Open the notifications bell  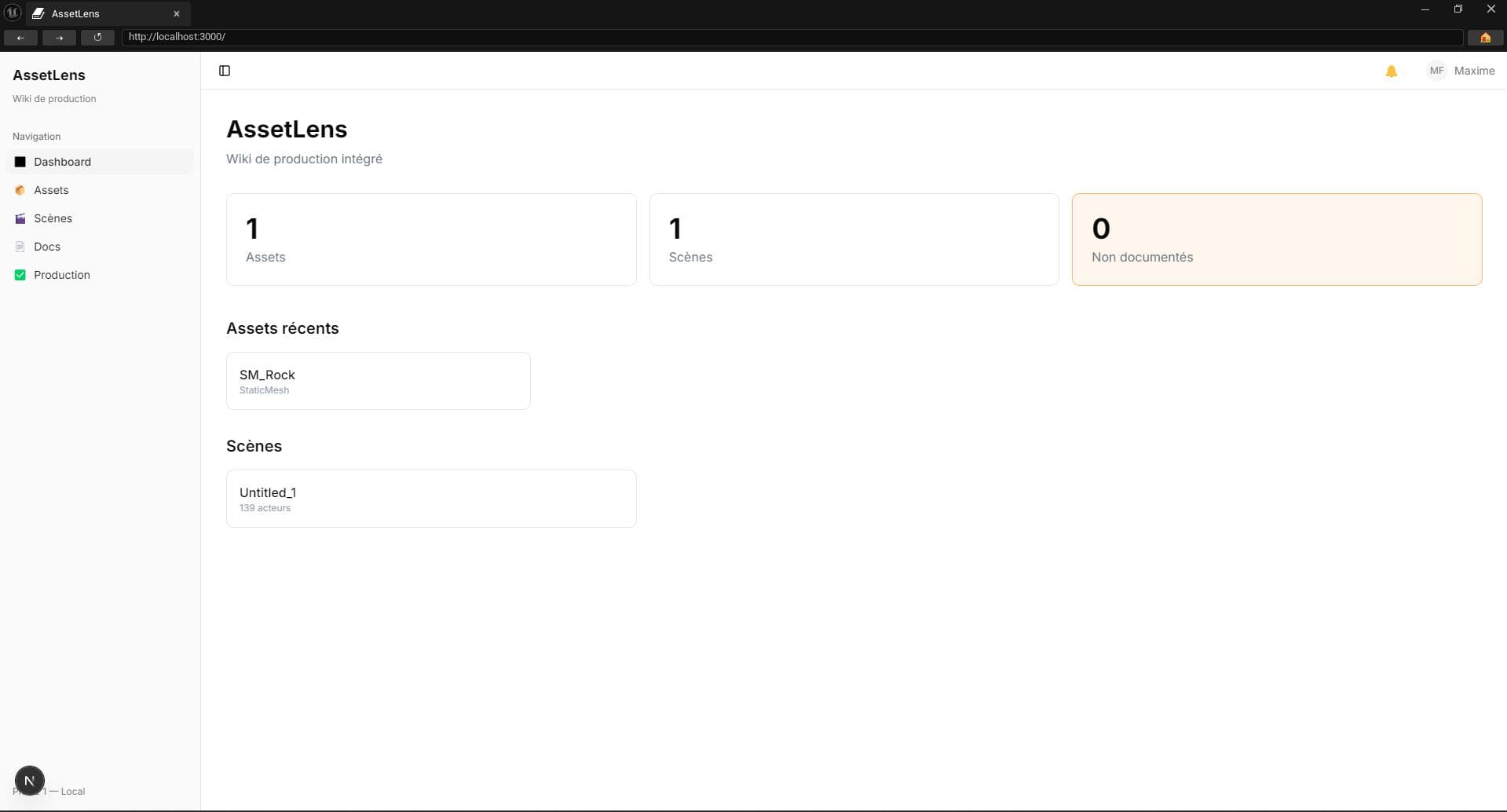tap(1391, 71)
